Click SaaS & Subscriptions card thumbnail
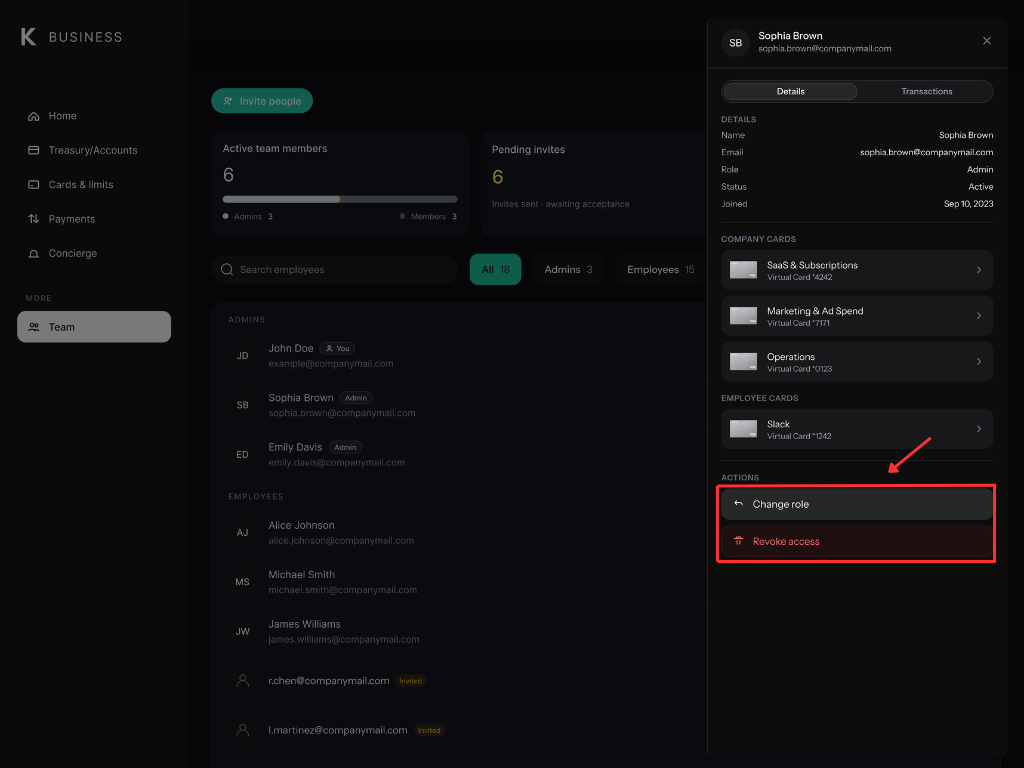The image size is (1024, 768). click(743, 270)
